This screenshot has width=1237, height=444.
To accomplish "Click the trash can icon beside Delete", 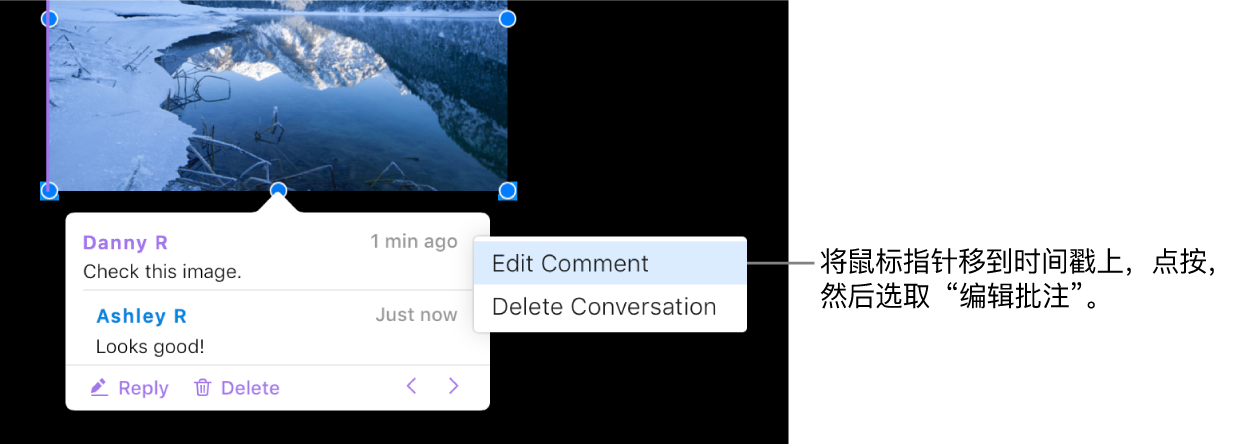I will (x=202, y=388).
